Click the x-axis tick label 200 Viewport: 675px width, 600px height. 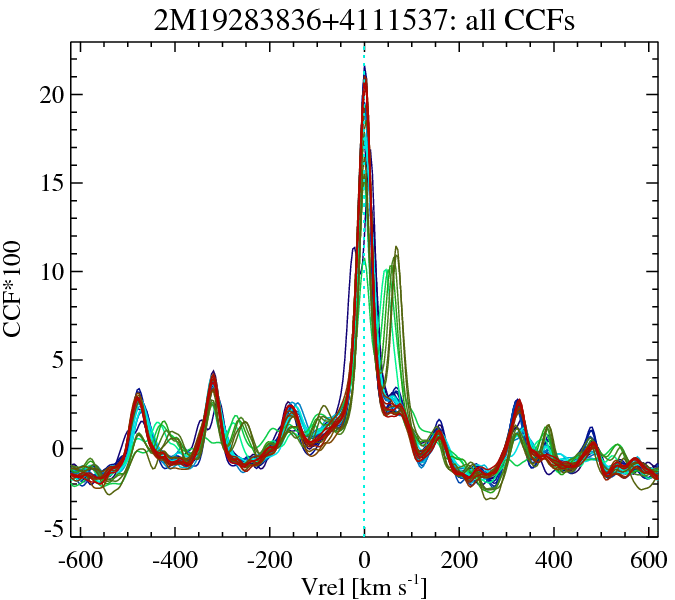459,560
